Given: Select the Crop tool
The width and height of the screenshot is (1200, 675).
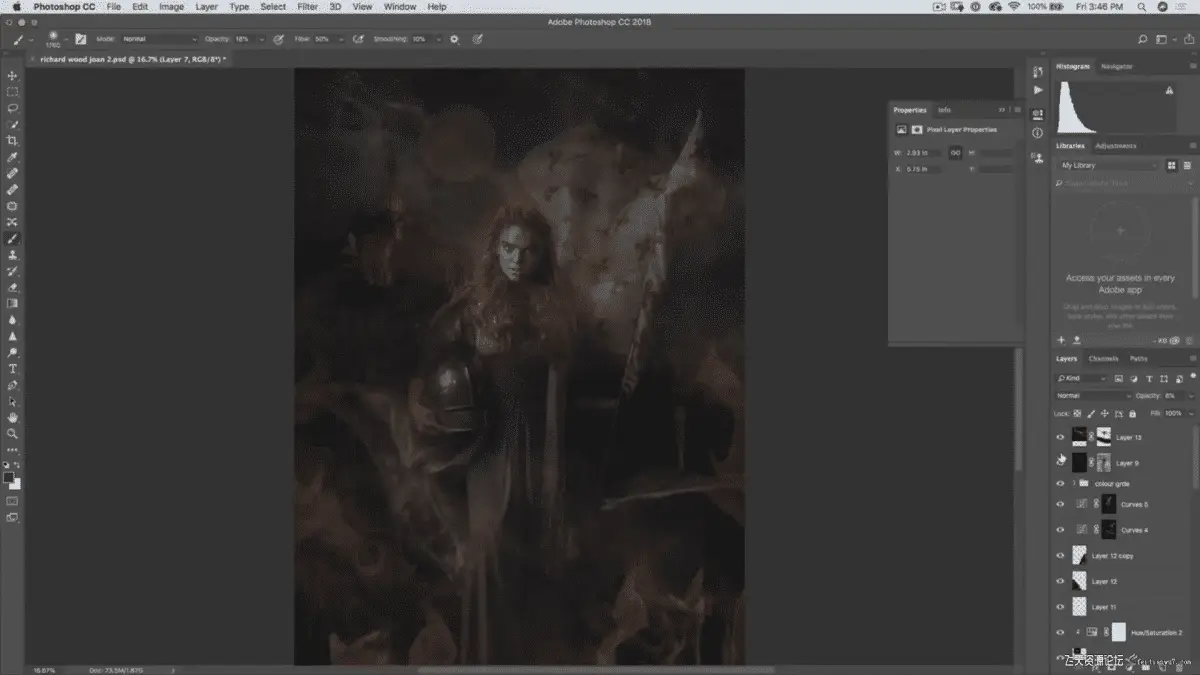Looking at the screenshot, I should pos(13,141).
